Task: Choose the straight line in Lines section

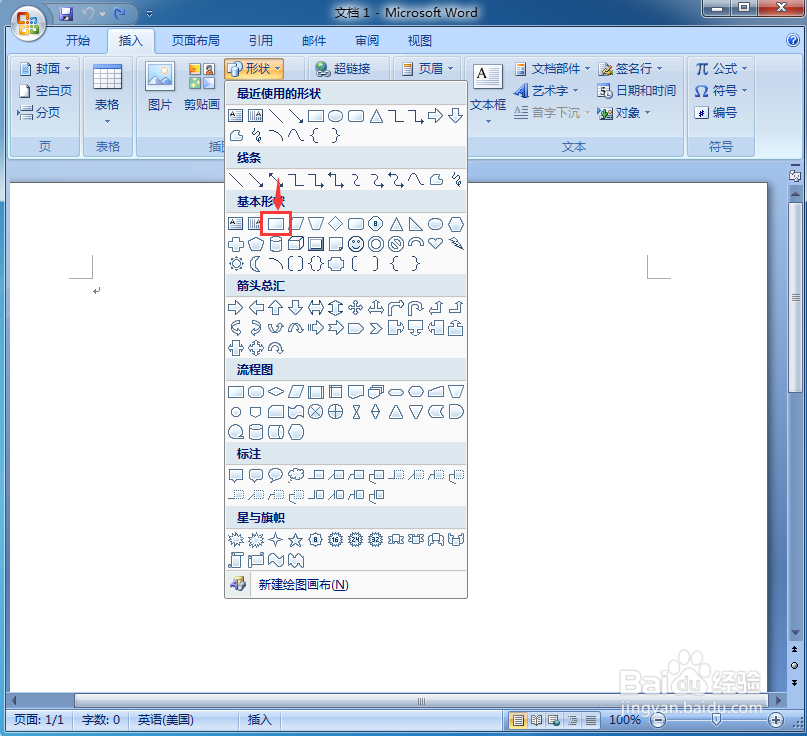Action: point(236,180)
